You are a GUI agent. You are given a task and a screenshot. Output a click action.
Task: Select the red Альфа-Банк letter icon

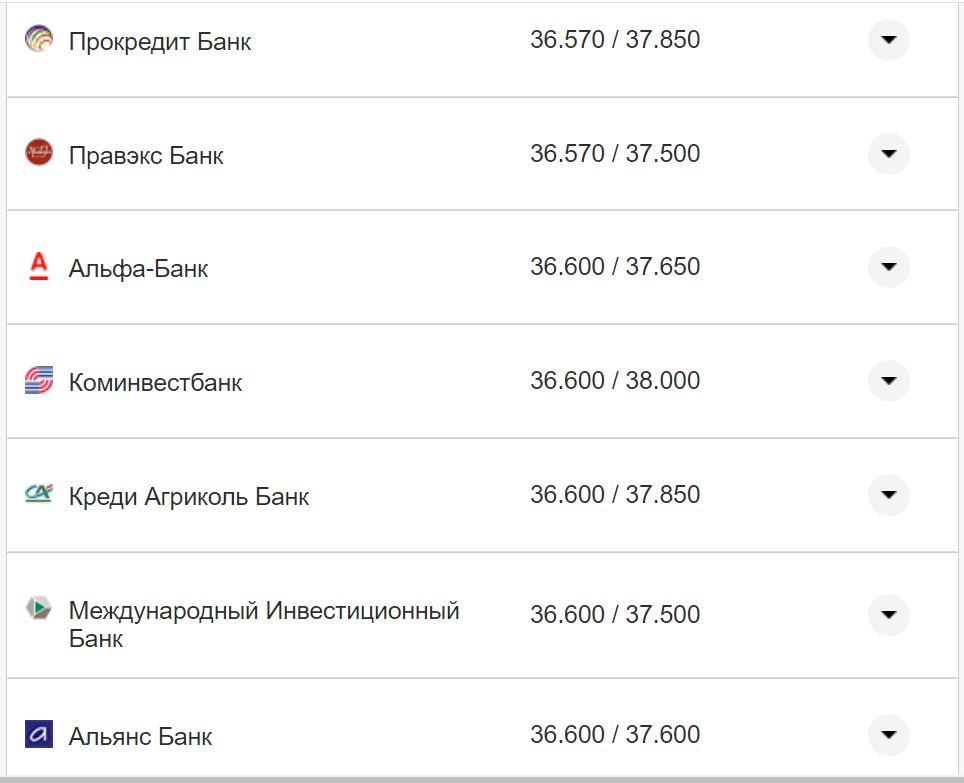(x=38, y=267)
